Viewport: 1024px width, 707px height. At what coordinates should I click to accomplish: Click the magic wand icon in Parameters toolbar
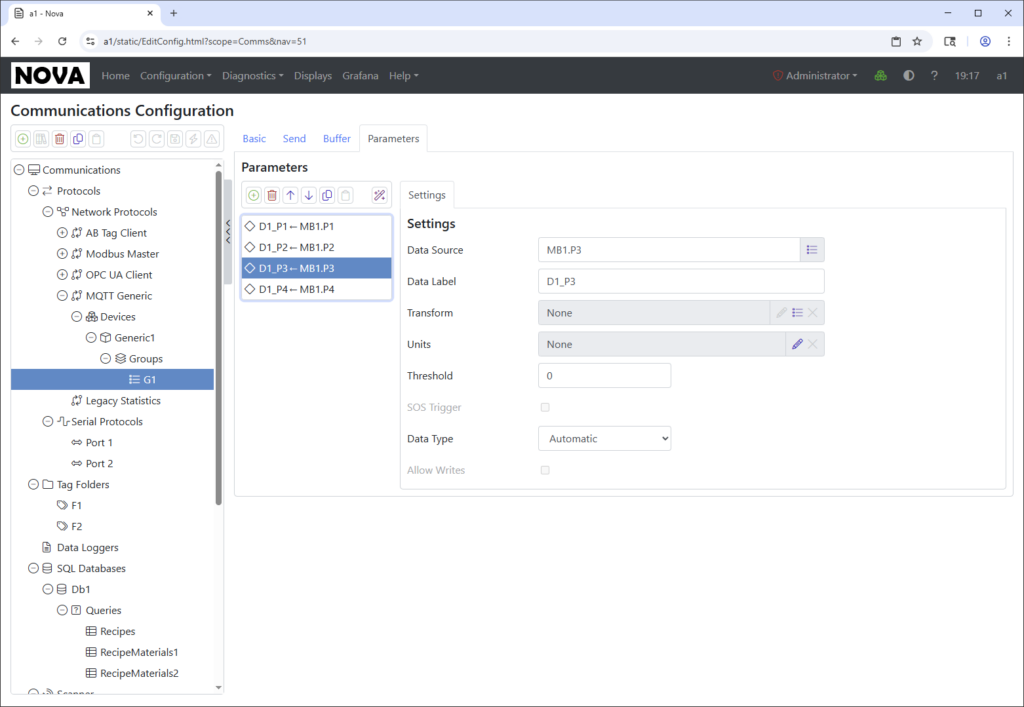pos(379,195)
